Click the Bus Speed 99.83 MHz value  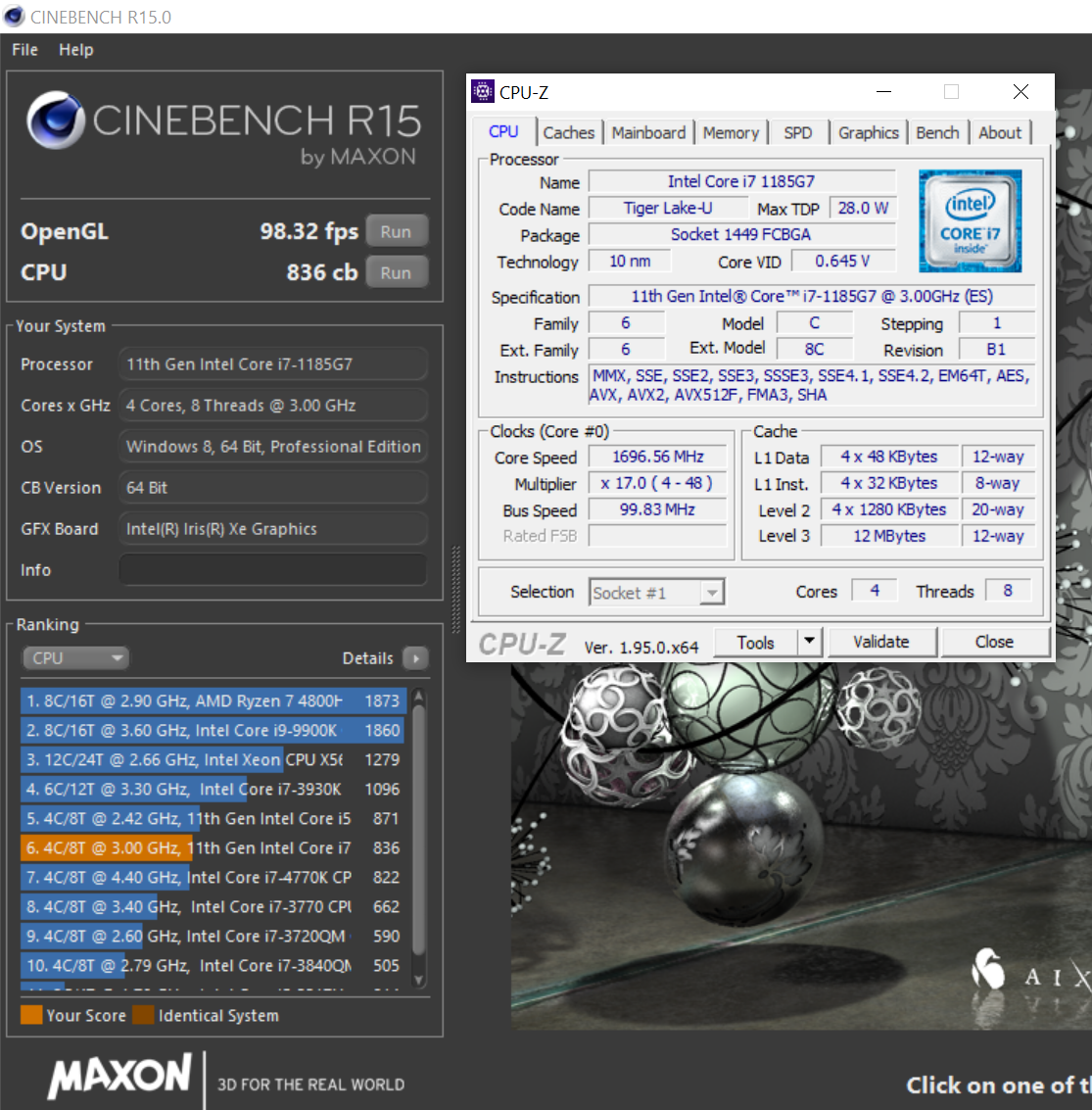657,509
